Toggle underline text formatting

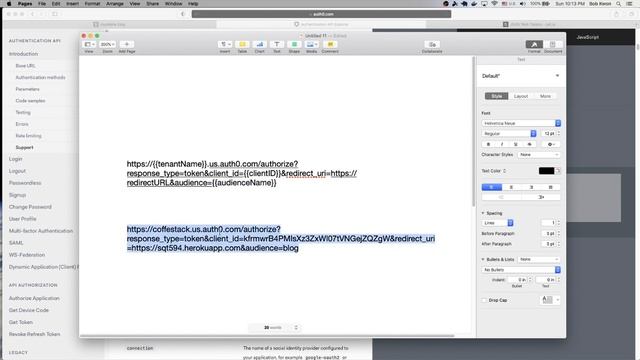pos(516,144)
